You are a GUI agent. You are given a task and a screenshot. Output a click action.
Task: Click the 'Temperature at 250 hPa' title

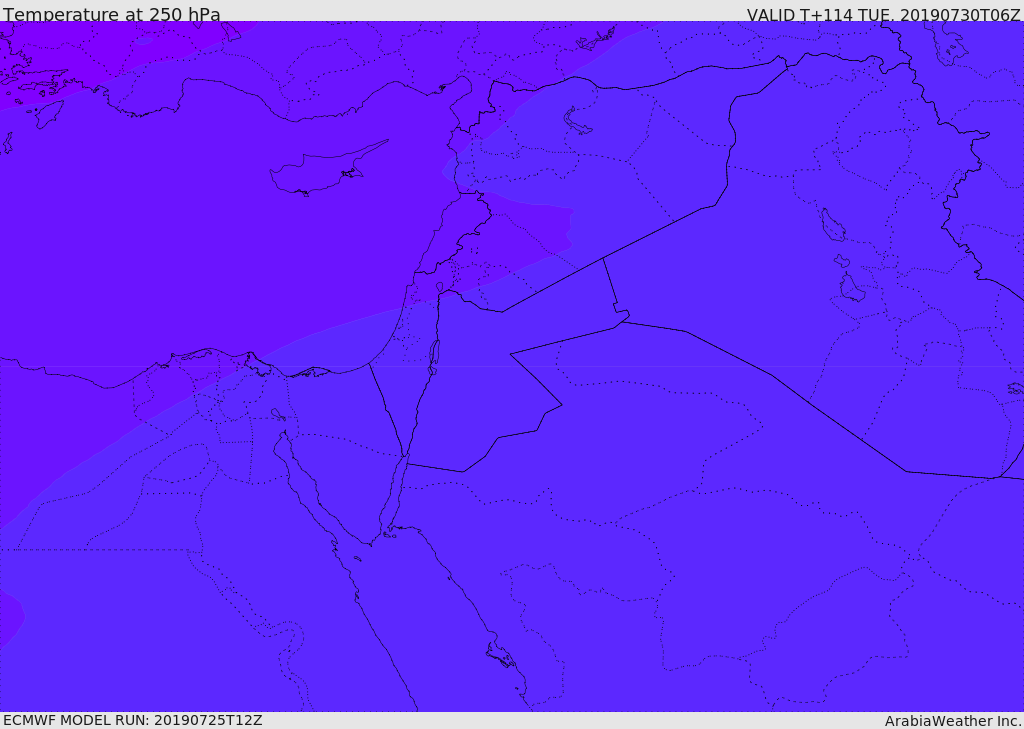click(x=112, y=14)
